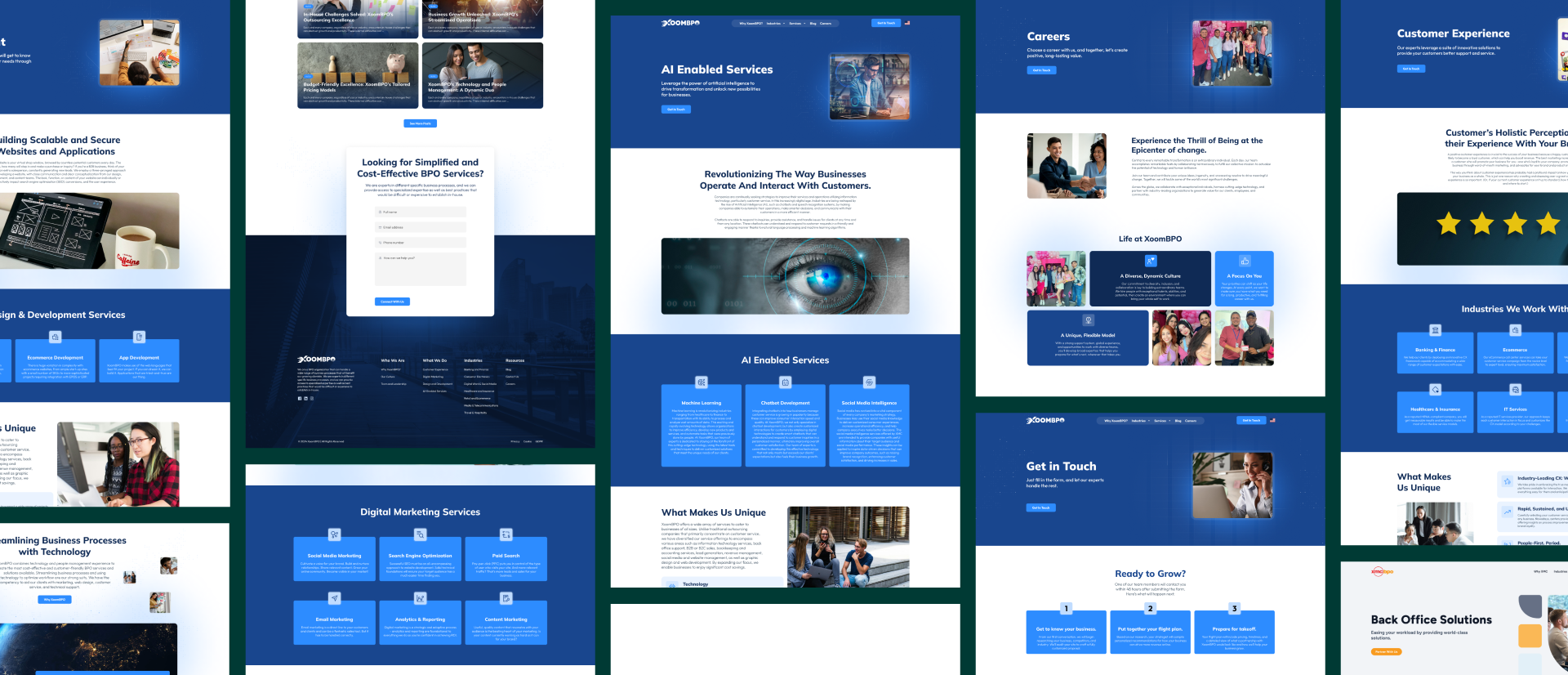This screenshot has height=675, width=1568.
Task: Click the A Focus On You thumbs-up icon
Action: coord(1245,261)
